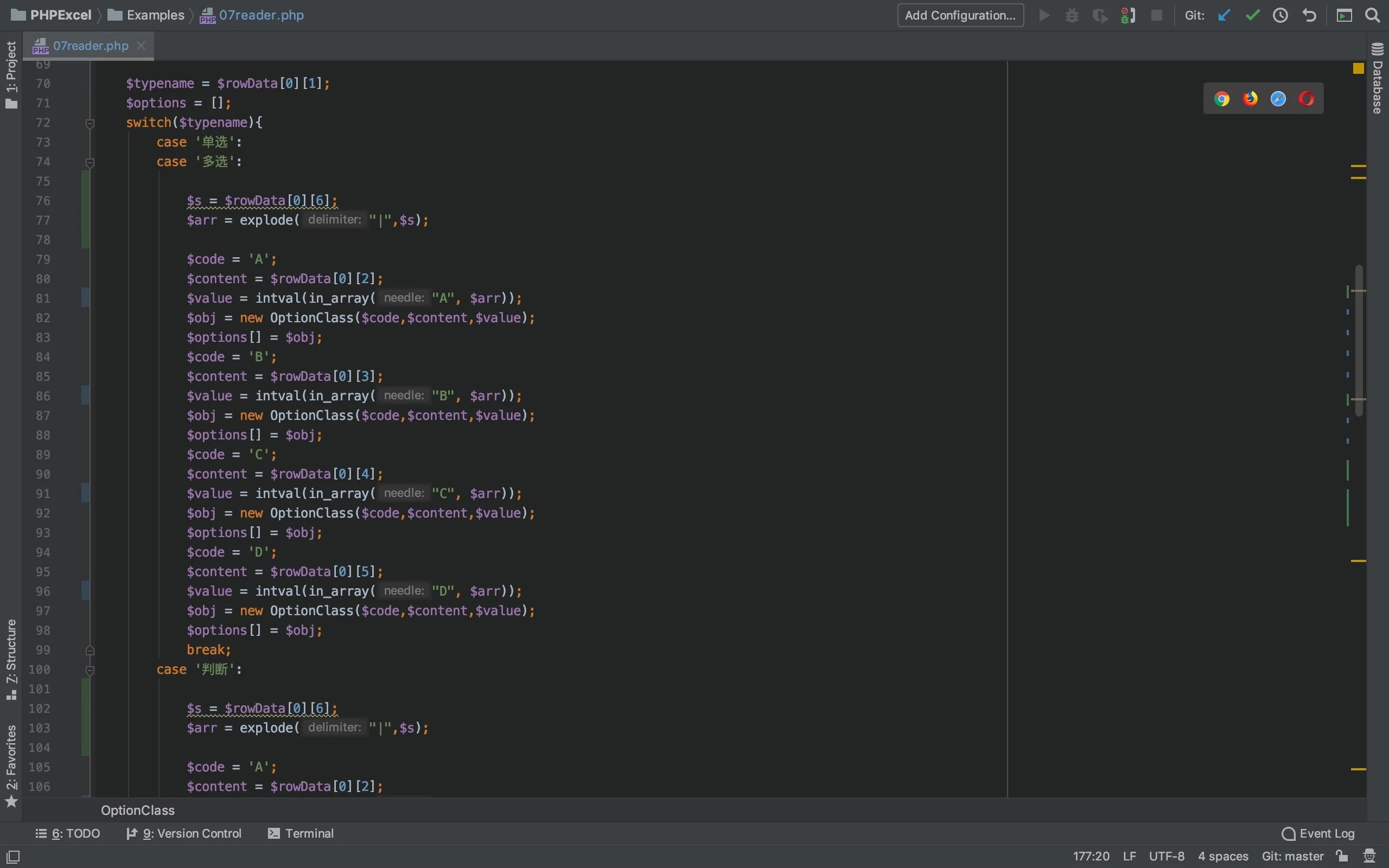This screenshot has height=868, width=1389.
Task: Open in Opera browser icon
Action: (x=1307, y=99)
